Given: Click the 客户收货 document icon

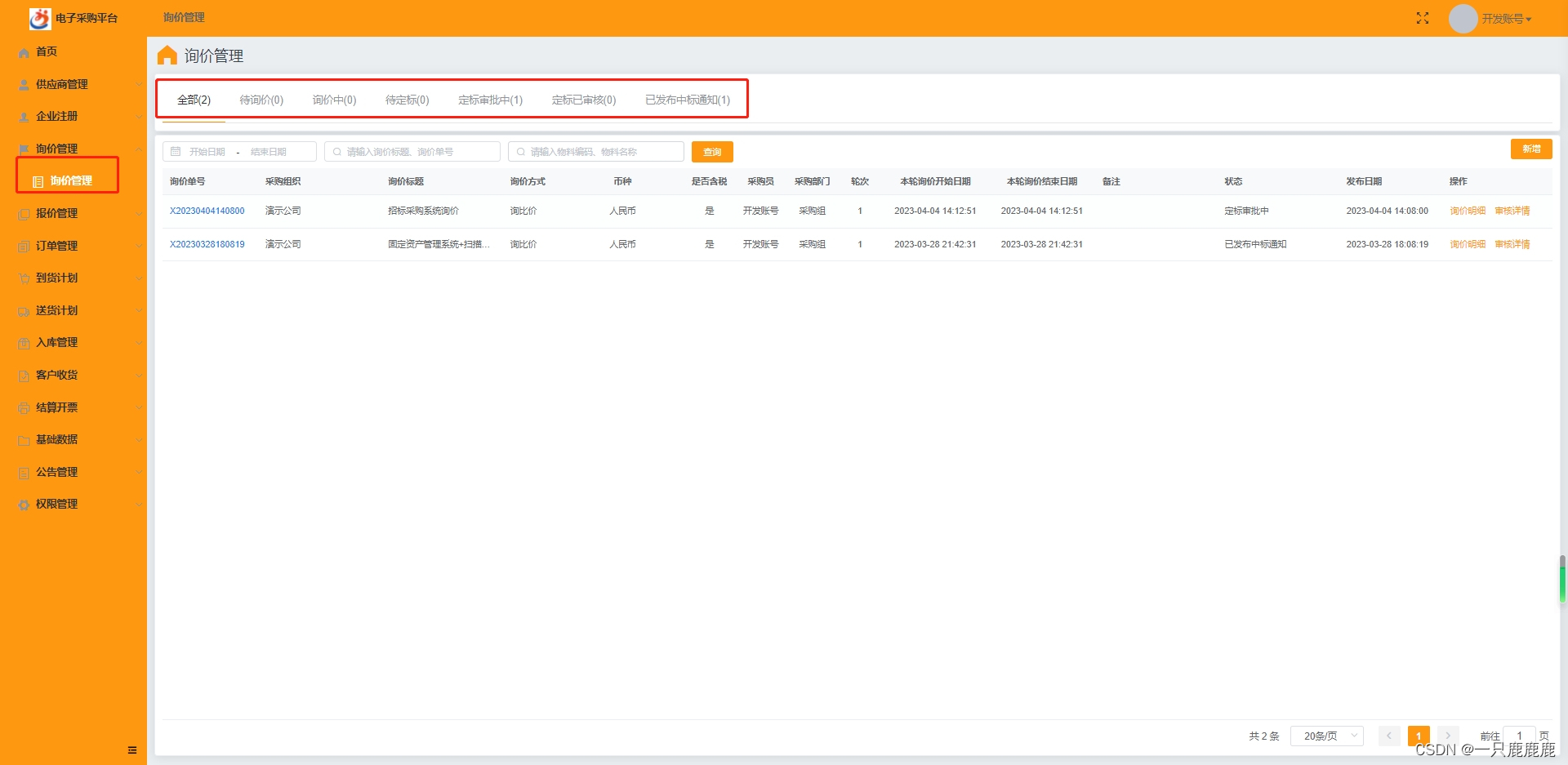Looking at the screenshot, I should coord(24,376).
